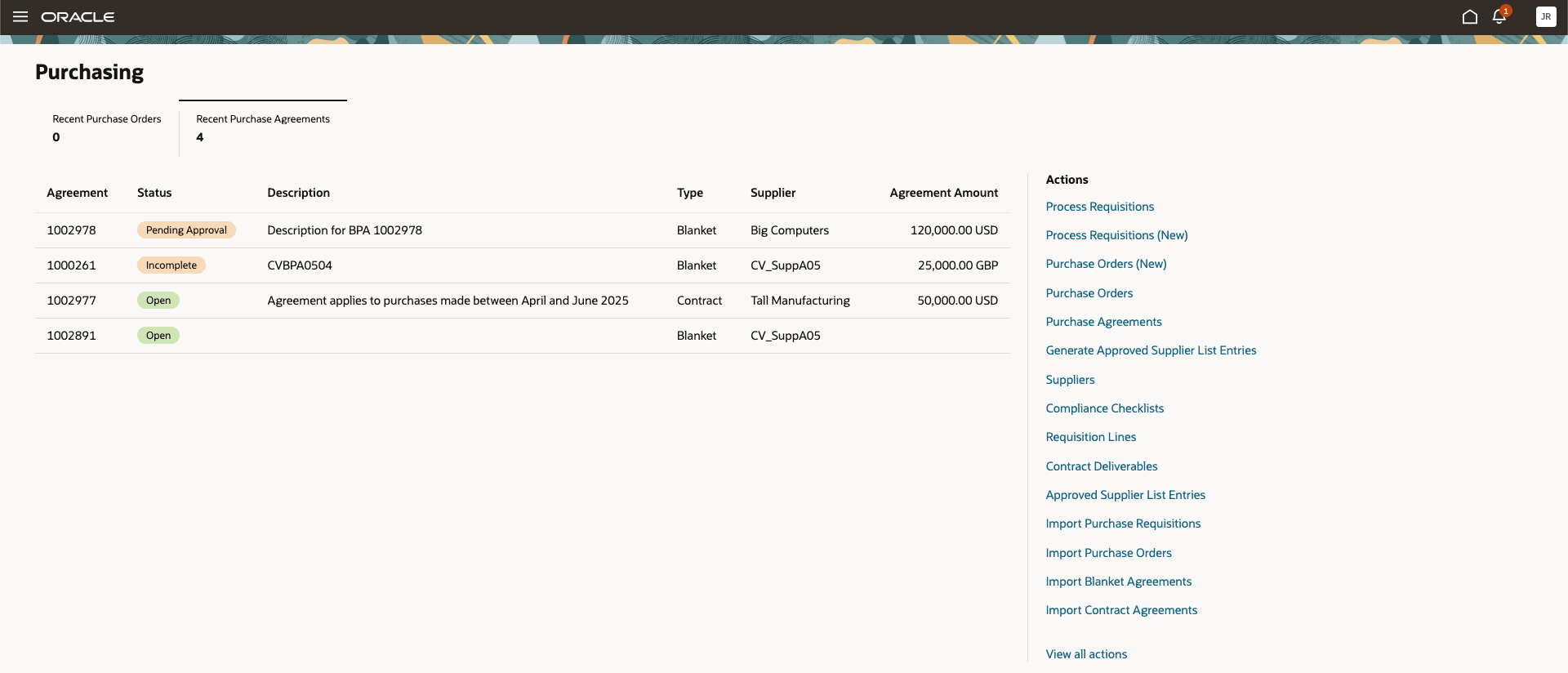The width and height of the screenshot is (1568, 673).
Task: Click the Contract type cell
Action: (x=699, y=301)
